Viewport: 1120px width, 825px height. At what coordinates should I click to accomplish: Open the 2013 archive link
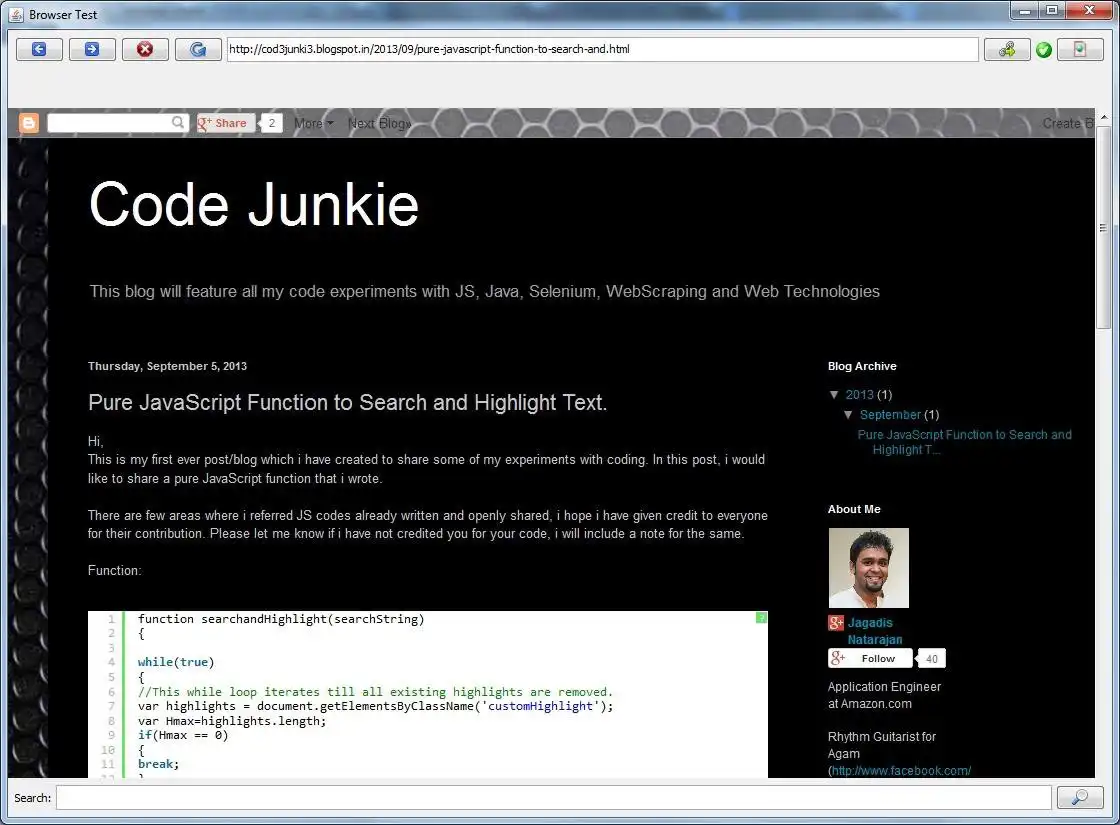(x=859, y=395)
